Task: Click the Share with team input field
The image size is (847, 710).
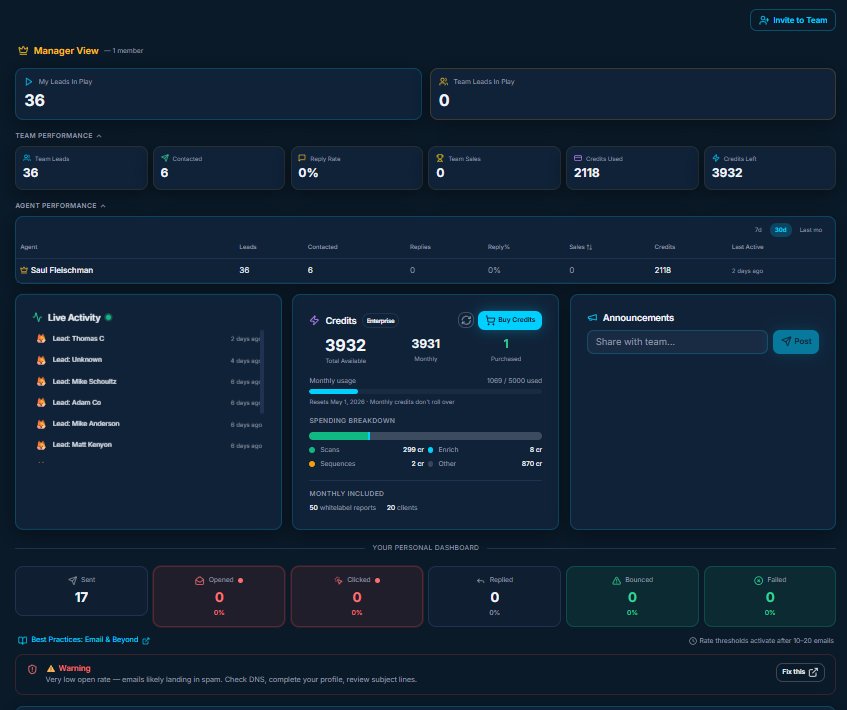Action: click(677, 342)
